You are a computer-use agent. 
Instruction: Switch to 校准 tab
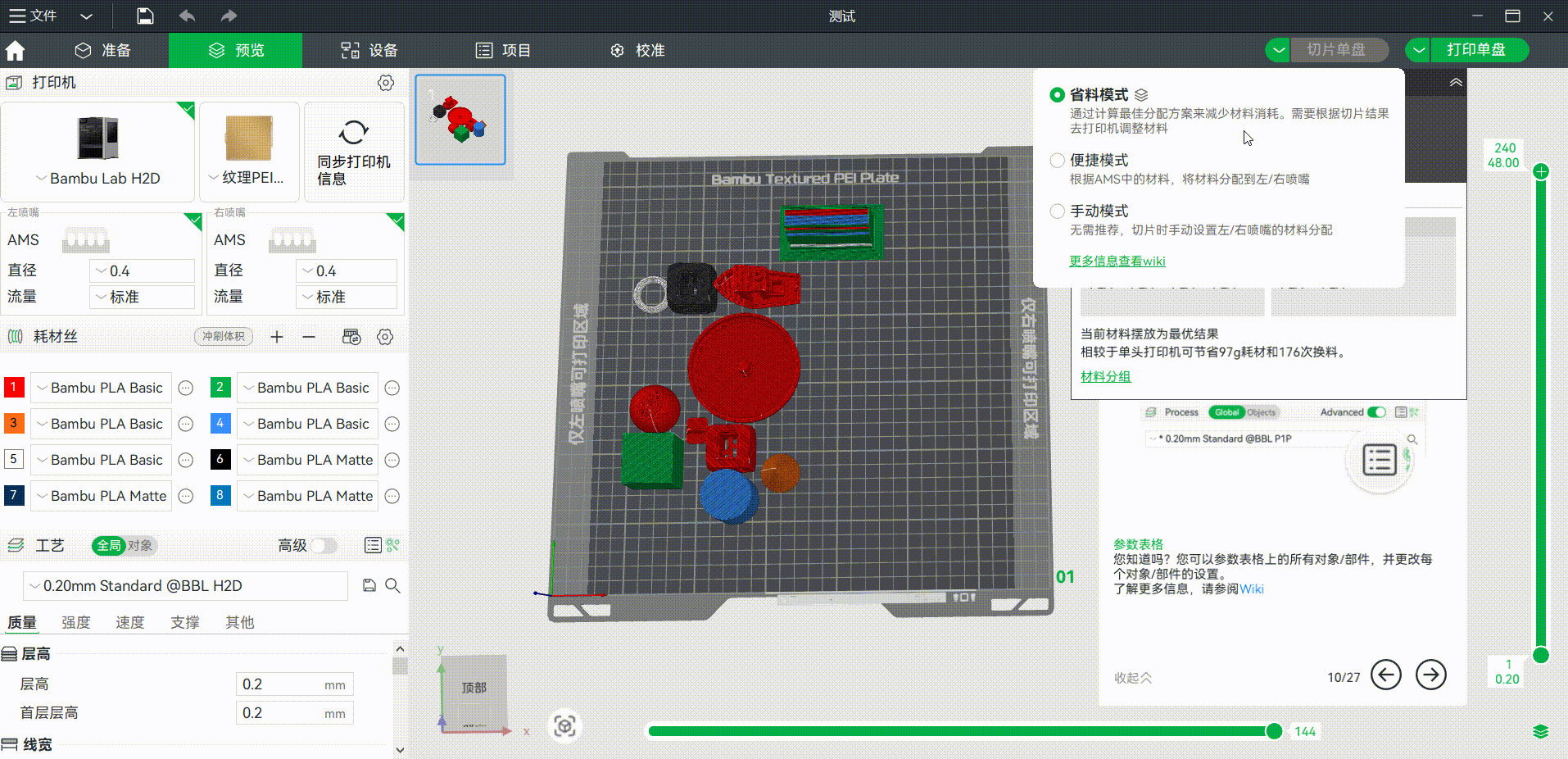click(637, 51)
